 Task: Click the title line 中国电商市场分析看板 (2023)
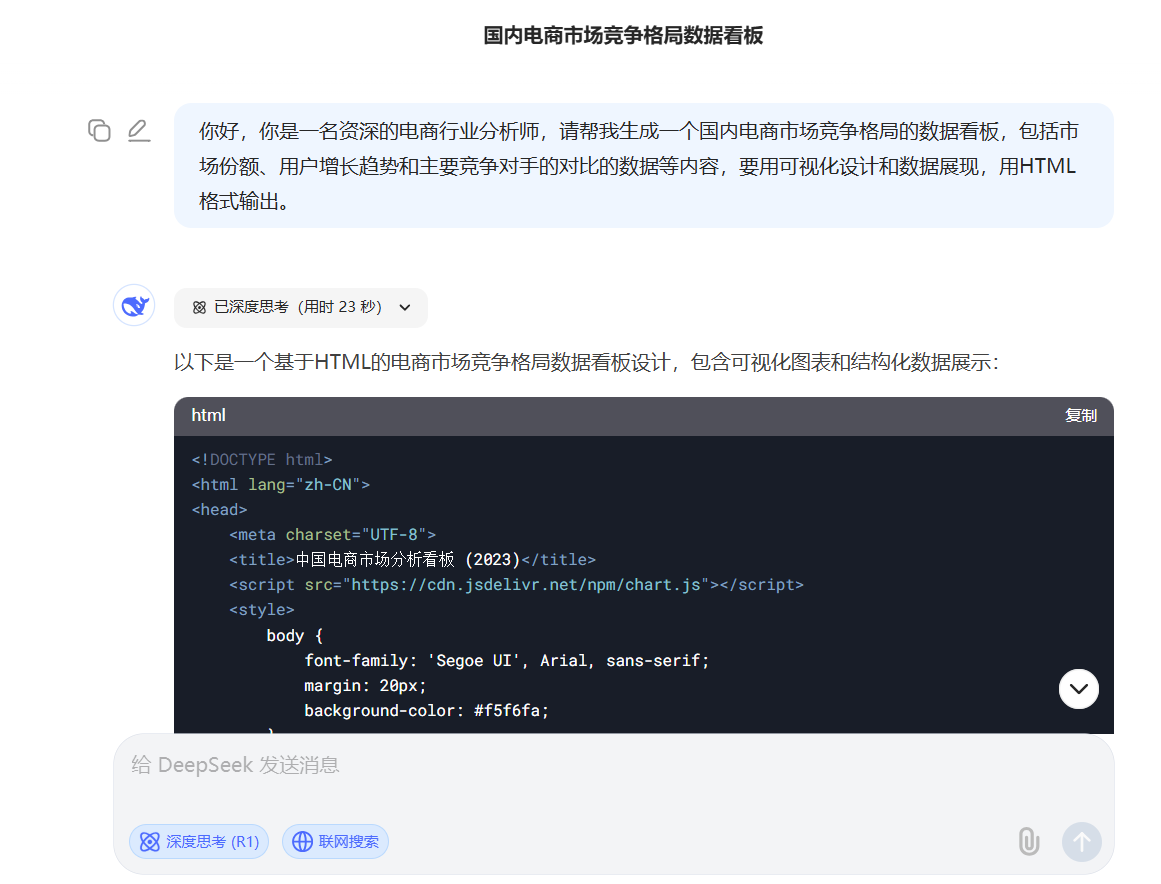pyautogui.click(x=412, y=560)
